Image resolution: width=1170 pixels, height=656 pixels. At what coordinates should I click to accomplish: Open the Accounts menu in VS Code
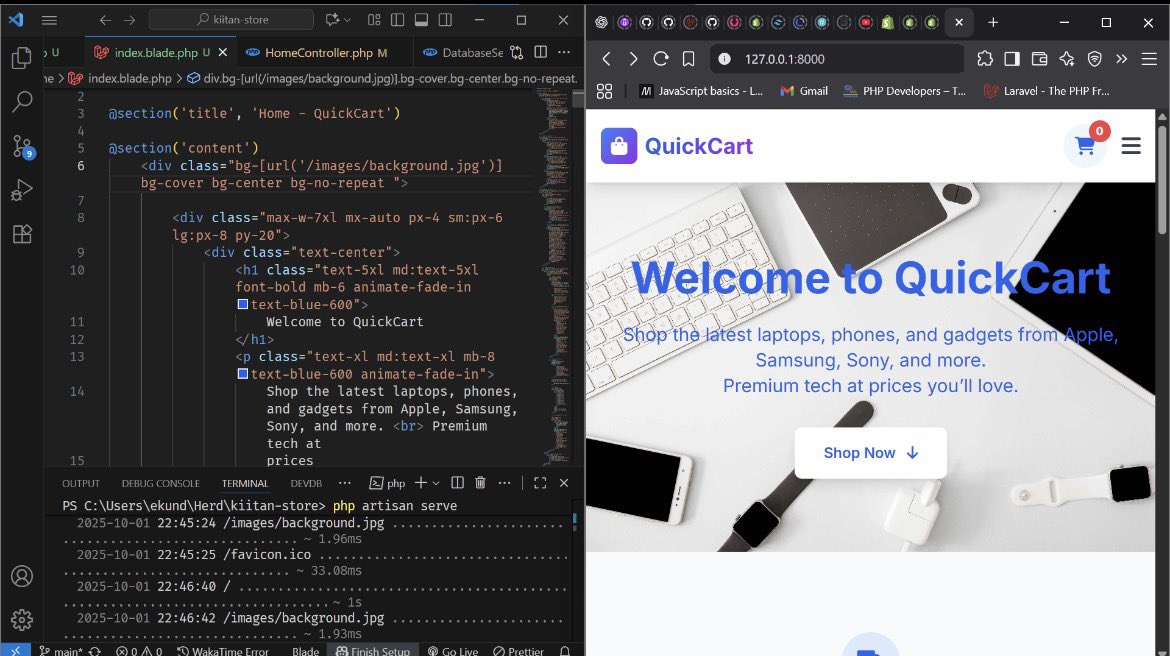pos(22,576)
